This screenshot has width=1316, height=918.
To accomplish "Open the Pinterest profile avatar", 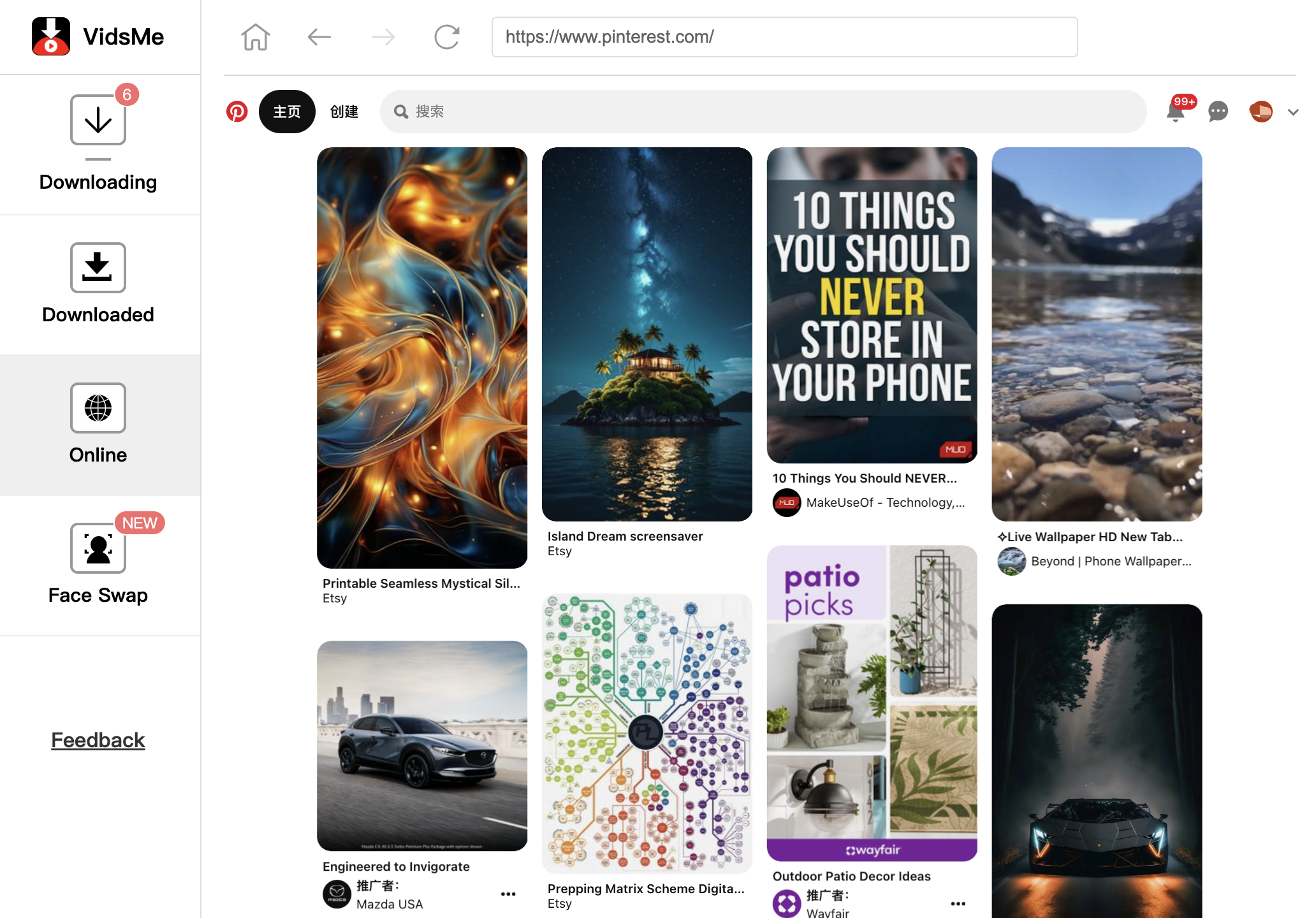I will 1261,112.
